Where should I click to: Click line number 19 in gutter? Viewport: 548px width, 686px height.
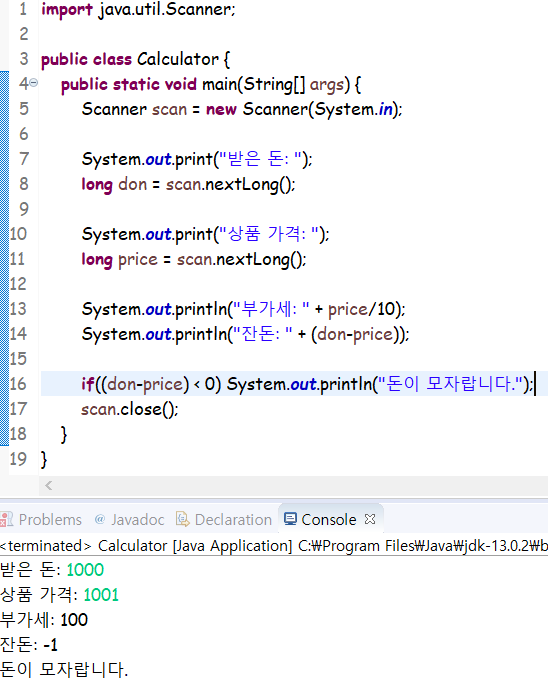(18, 459)
